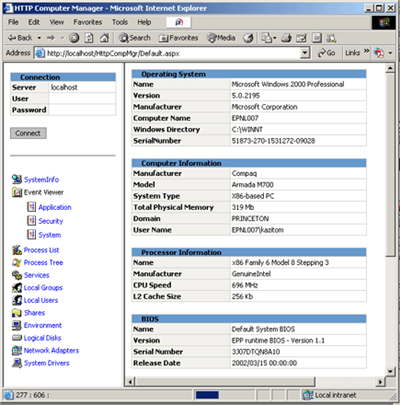Click the Connect button
The width and height of the screenshot is (400, 405).
[x=28, y=133]
